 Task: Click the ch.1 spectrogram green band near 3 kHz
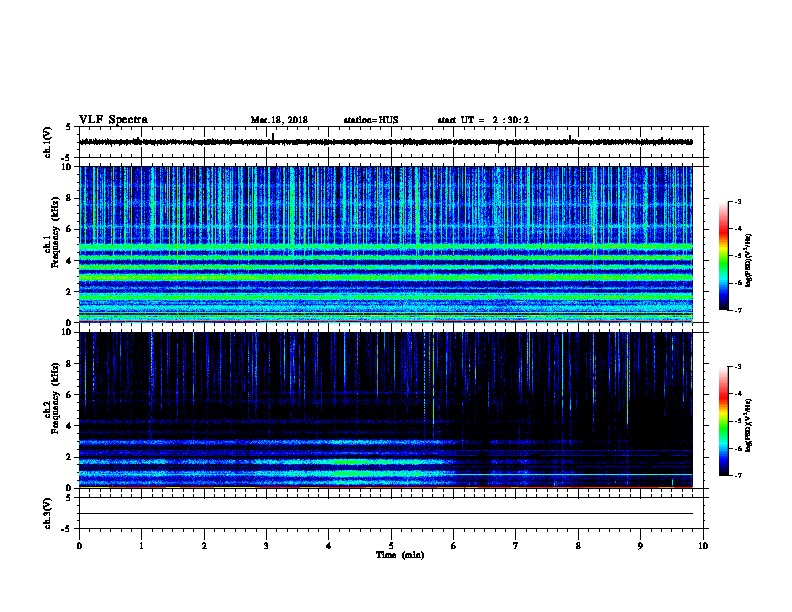tap(386, 277)
